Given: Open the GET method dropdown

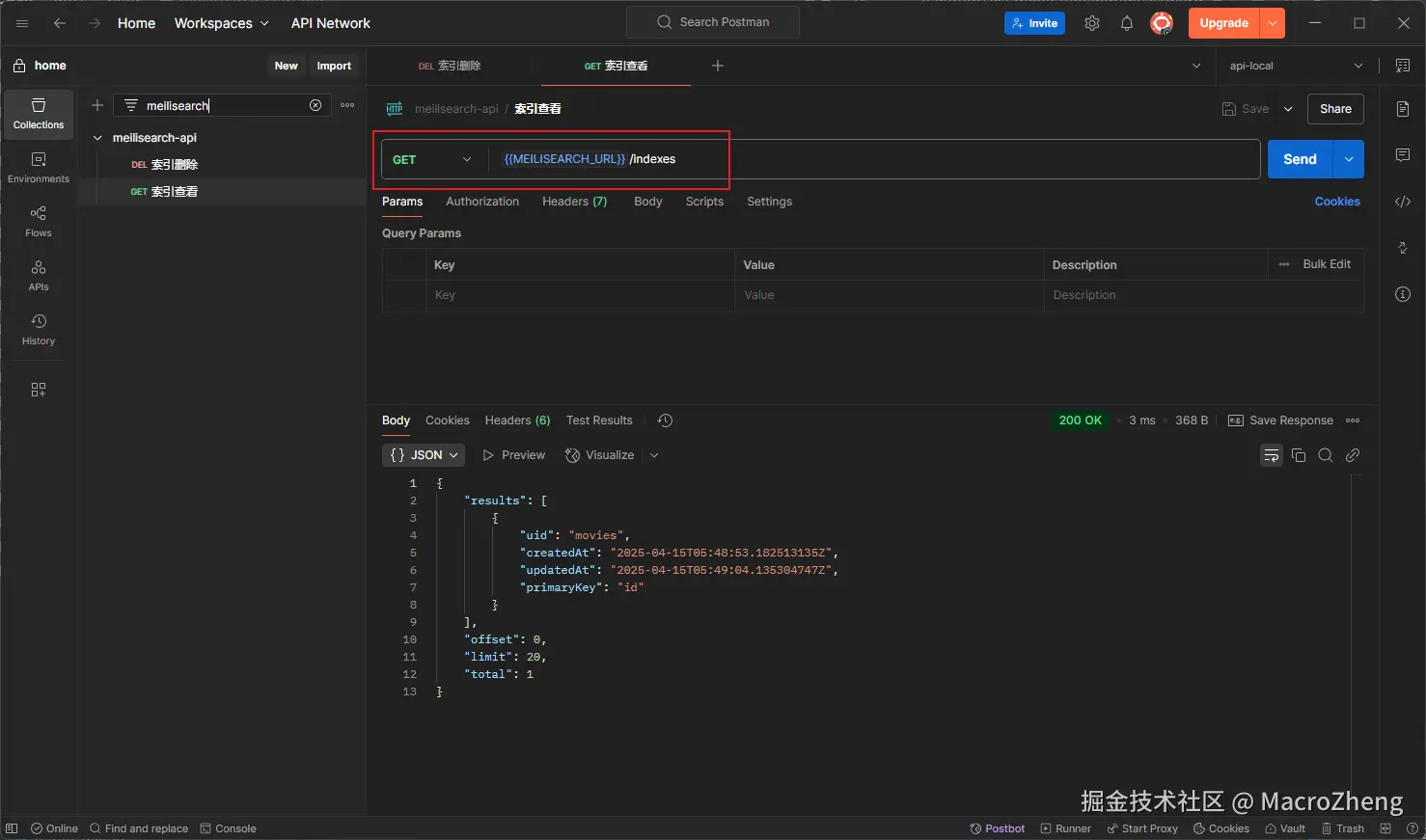Looking at the screenshot, I should [x=432, y=159].
